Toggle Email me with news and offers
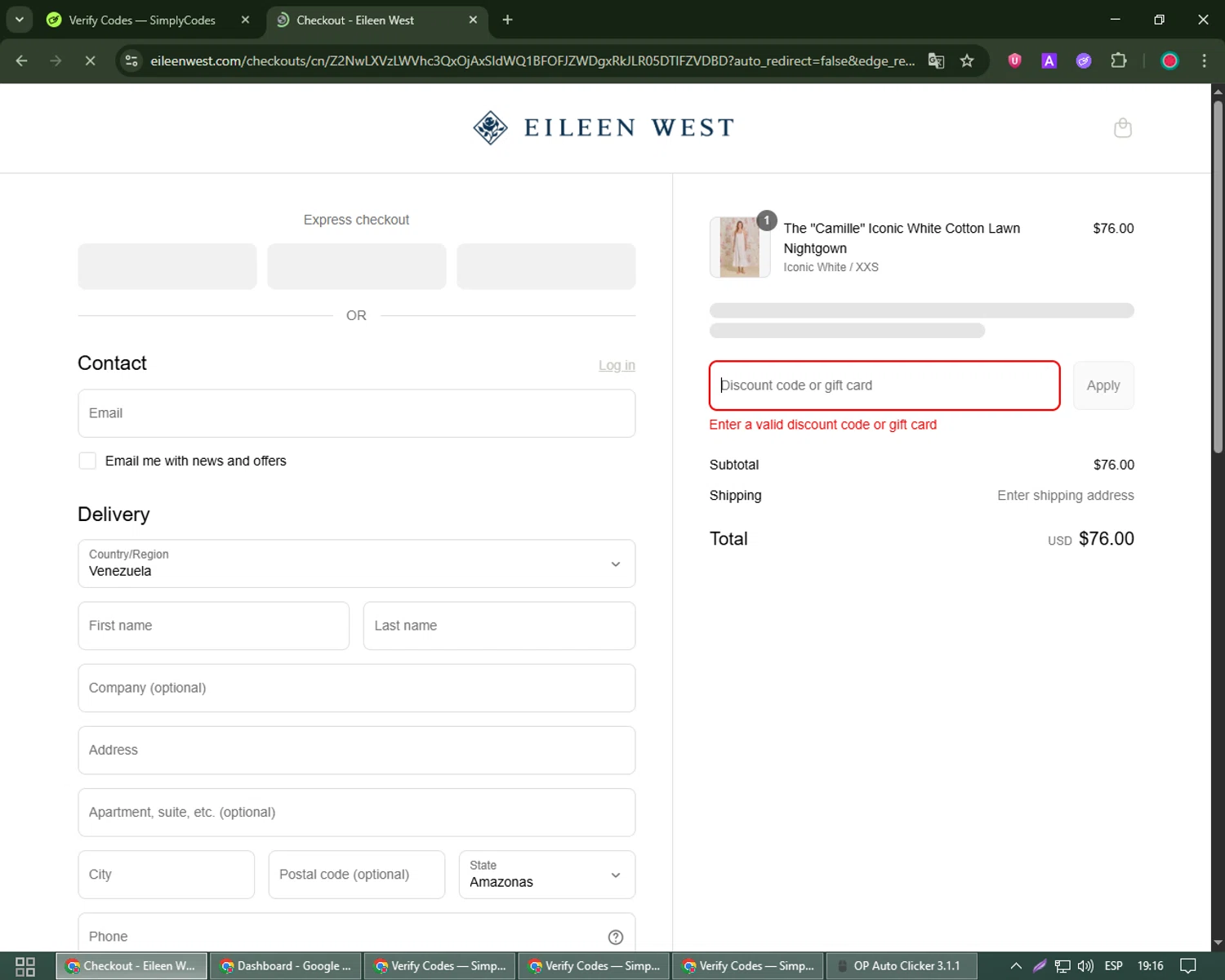The image size is (1225, 980). tap(87, 461)
